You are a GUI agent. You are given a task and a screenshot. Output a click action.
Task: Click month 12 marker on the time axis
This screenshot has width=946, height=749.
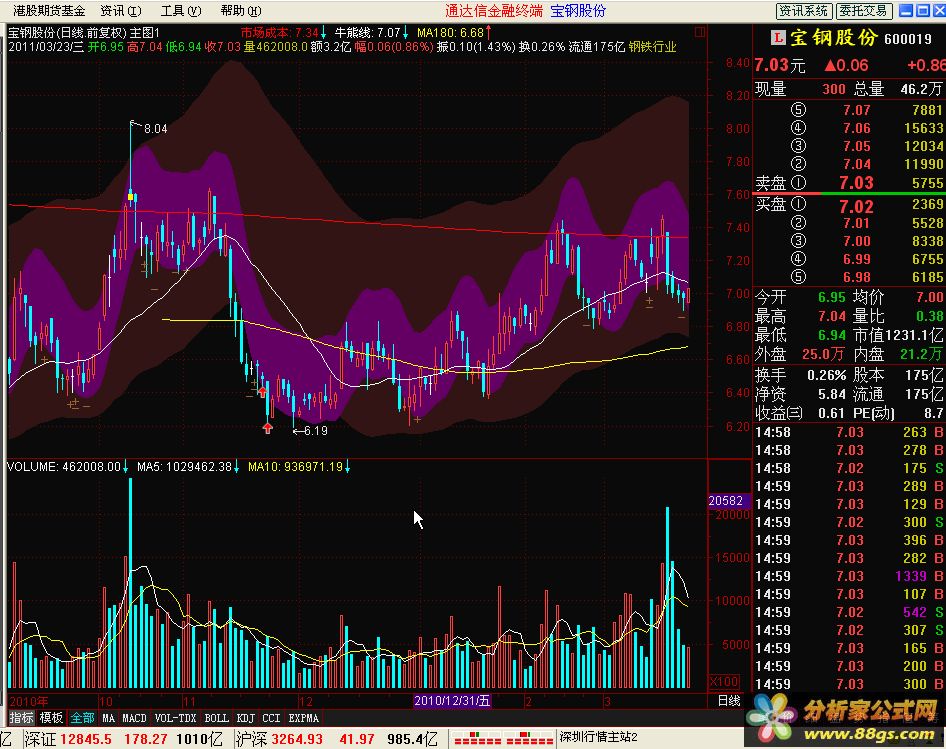(306, 701)
